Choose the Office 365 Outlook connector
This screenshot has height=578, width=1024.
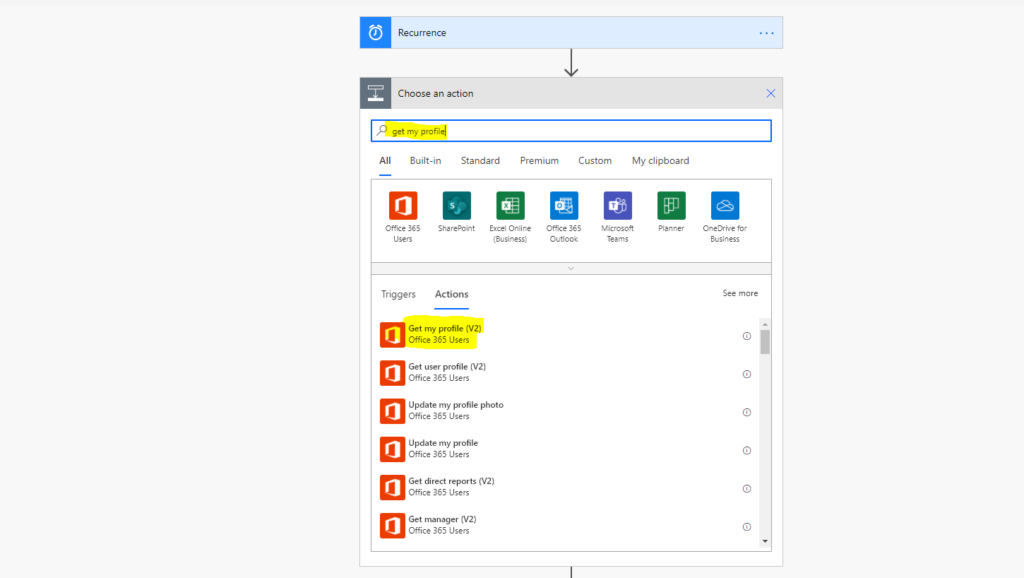(564, 217)
